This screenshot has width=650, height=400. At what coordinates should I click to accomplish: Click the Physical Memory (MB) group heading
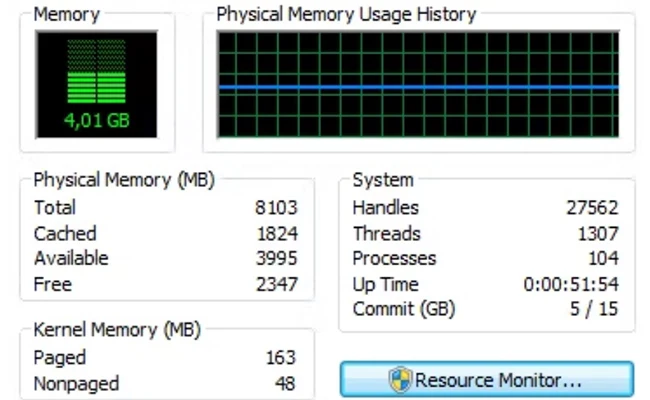pyautogui.click(x=124, y=180)
